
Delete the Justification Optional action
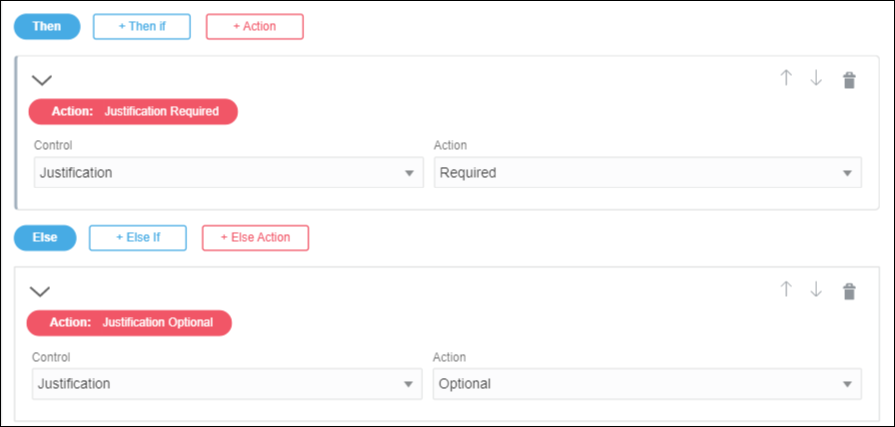click(849, 291)
